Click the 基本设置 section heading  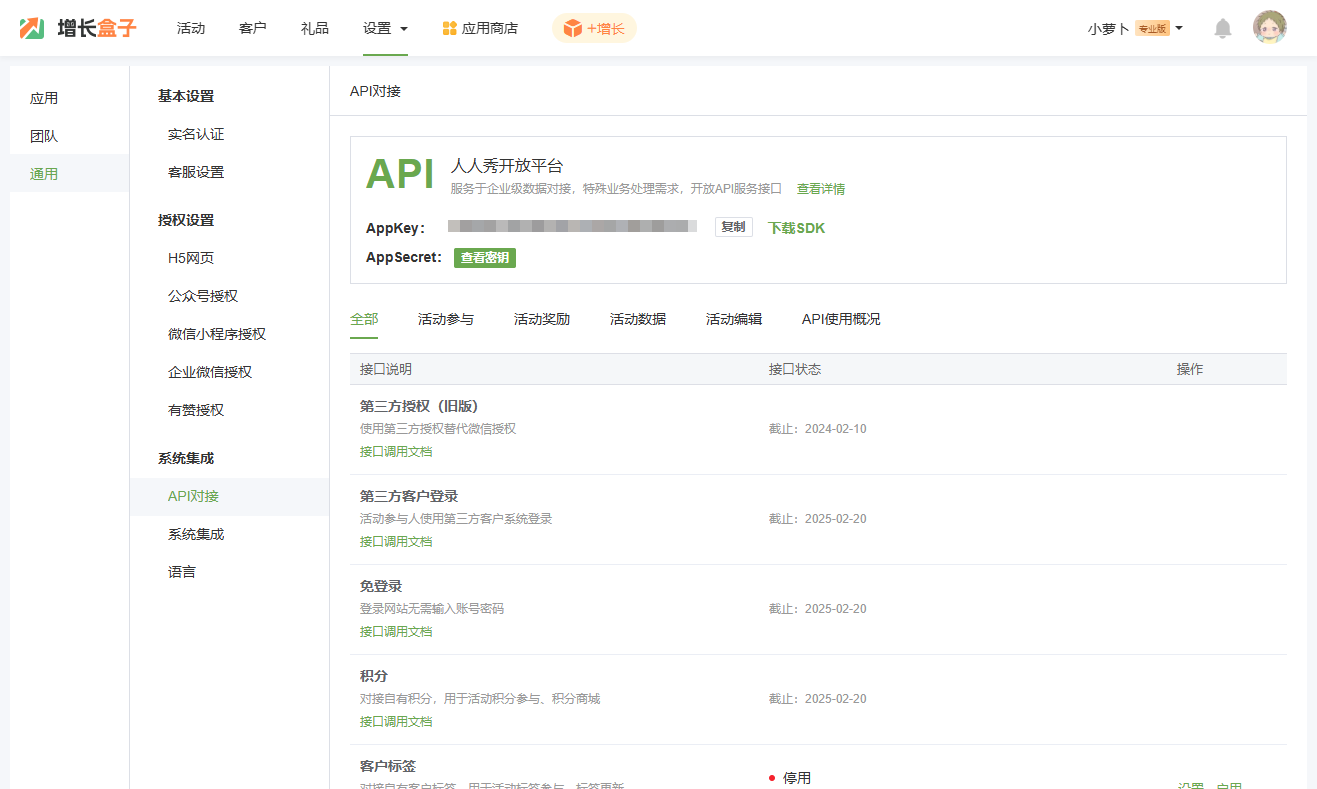tap(186, 96)
